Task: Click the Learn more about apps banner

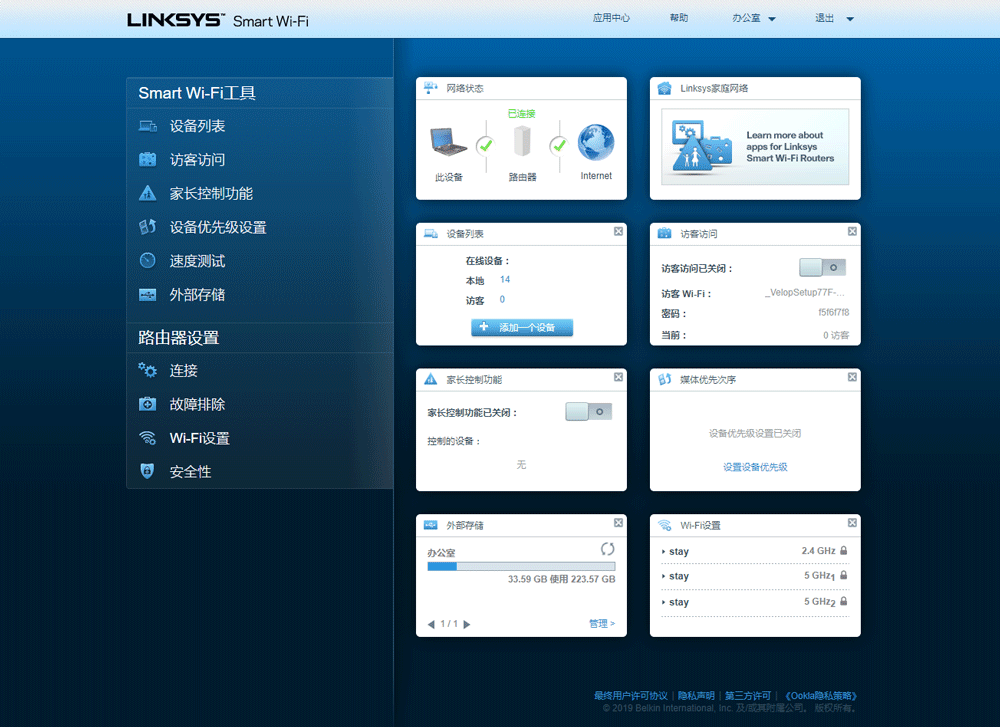Action: coord(755,147)
